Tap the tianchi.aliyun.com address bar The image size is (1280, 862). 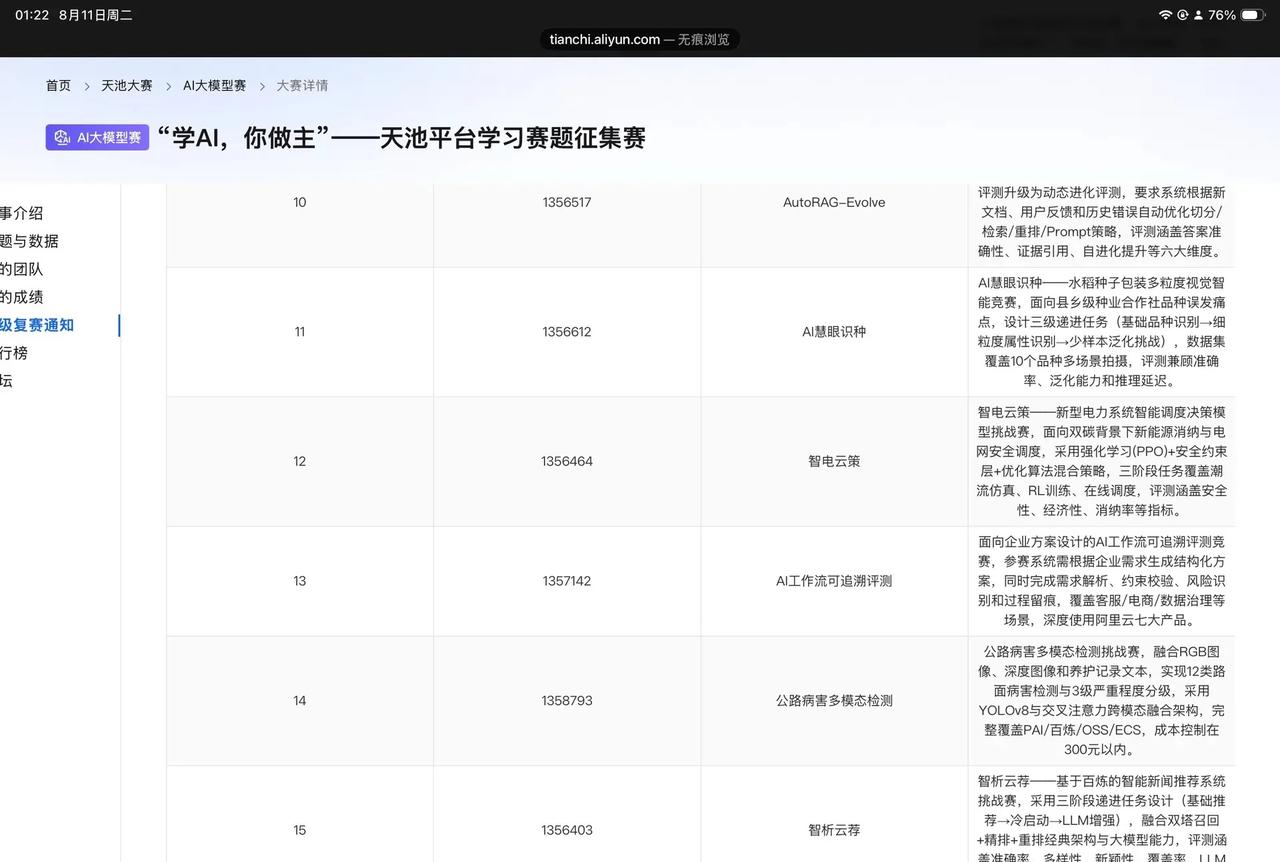tap(640, 40)
